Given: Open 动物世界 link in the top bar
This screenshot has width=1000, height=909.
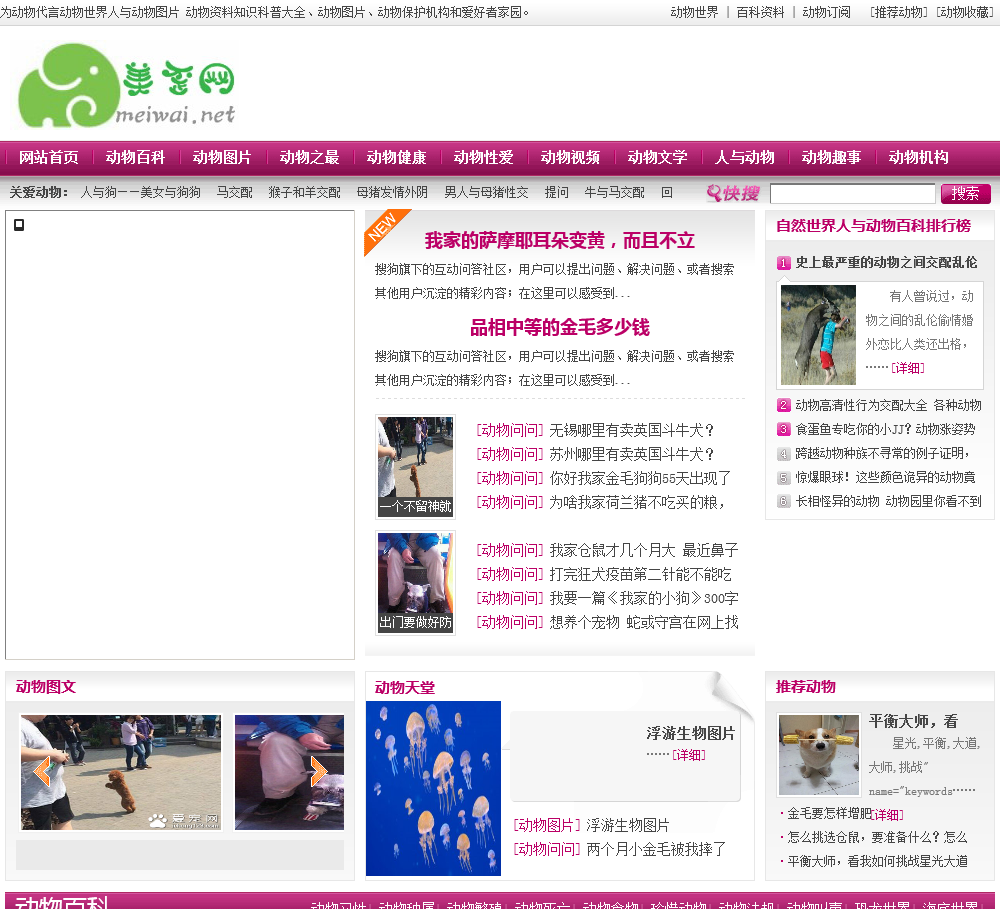Looking at the screenshot, I should (x=694, y=12).
